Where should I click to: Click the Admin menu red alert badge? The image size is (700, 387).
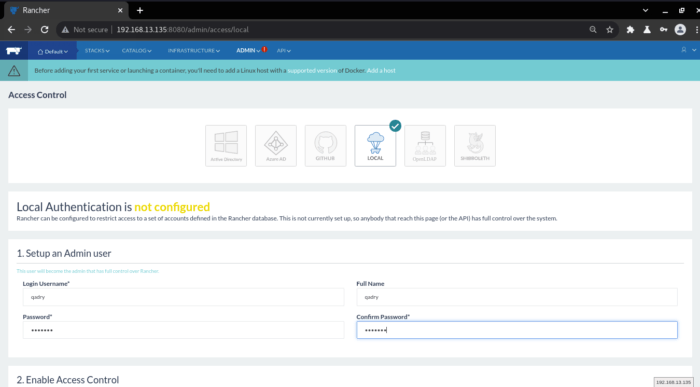264,49
